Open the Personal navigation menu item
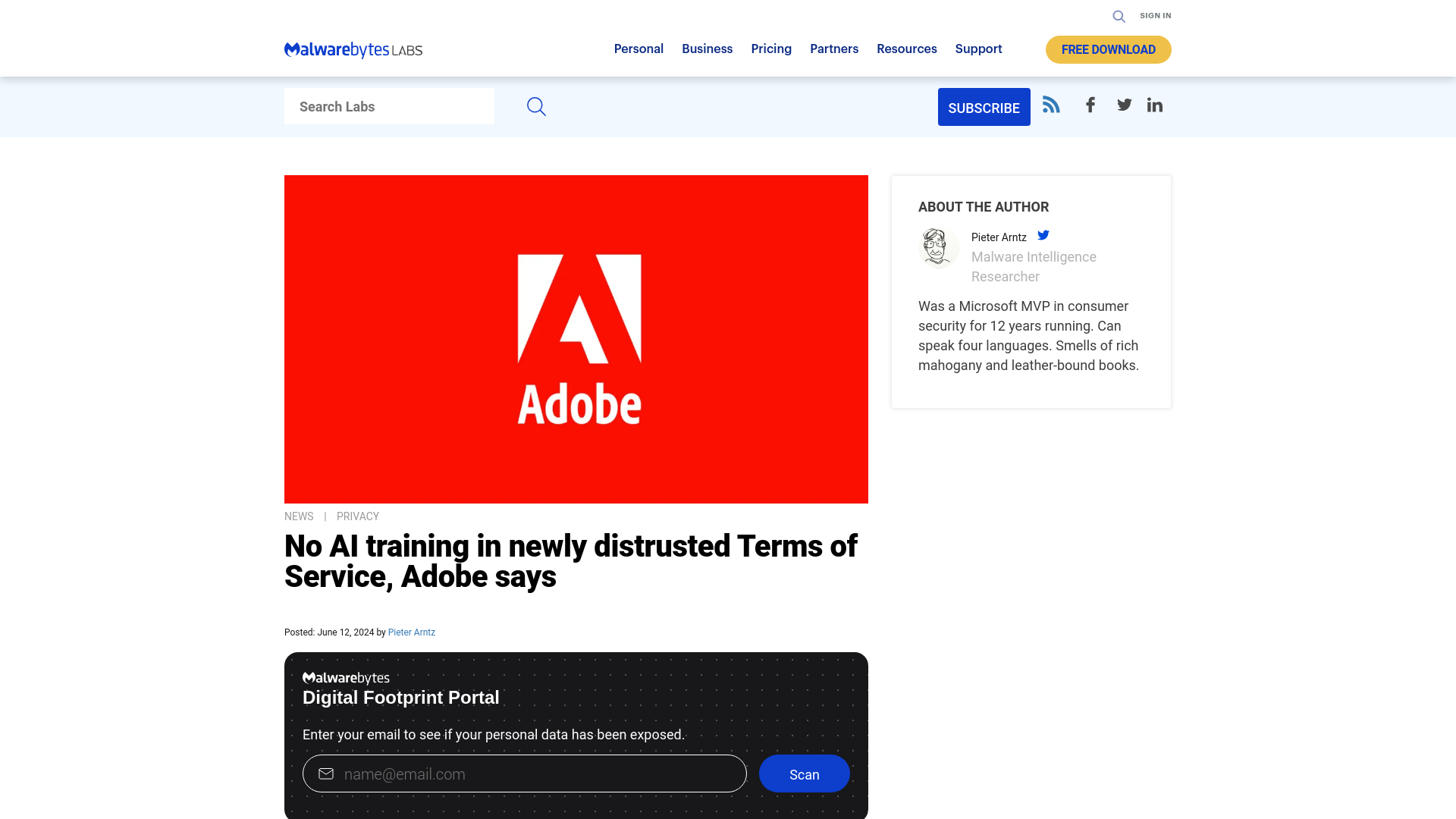Image resolution: width=1456 pixels, height=819 pixels. 638,49
